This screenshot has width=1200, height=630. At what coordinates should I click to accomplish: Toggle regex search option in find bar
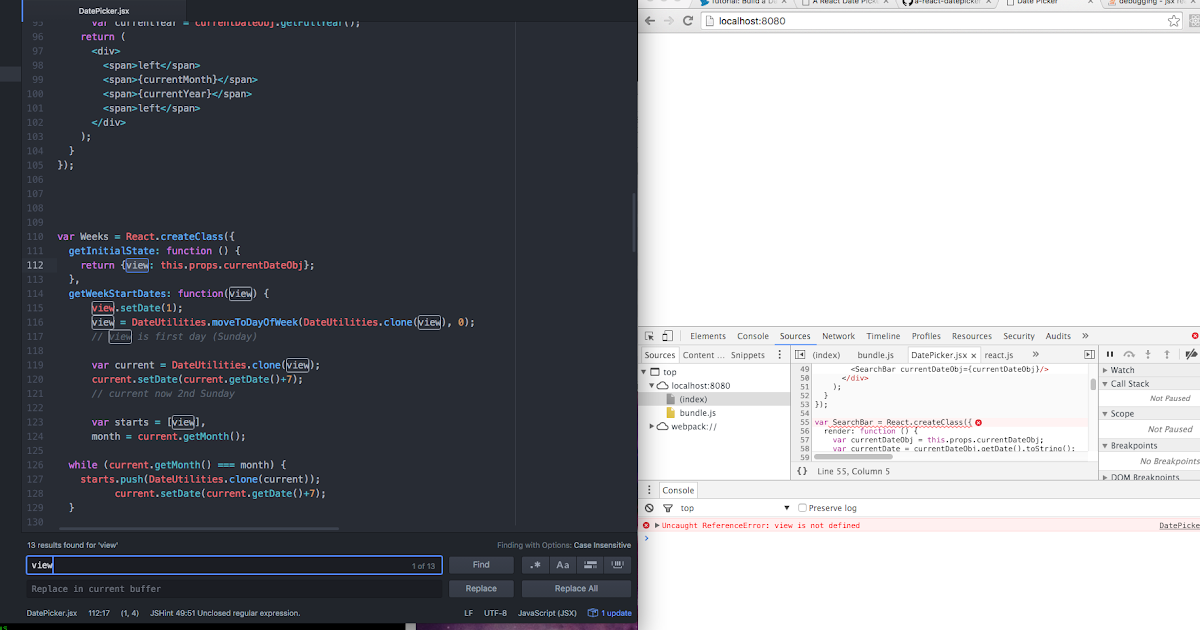pos(536,565)
